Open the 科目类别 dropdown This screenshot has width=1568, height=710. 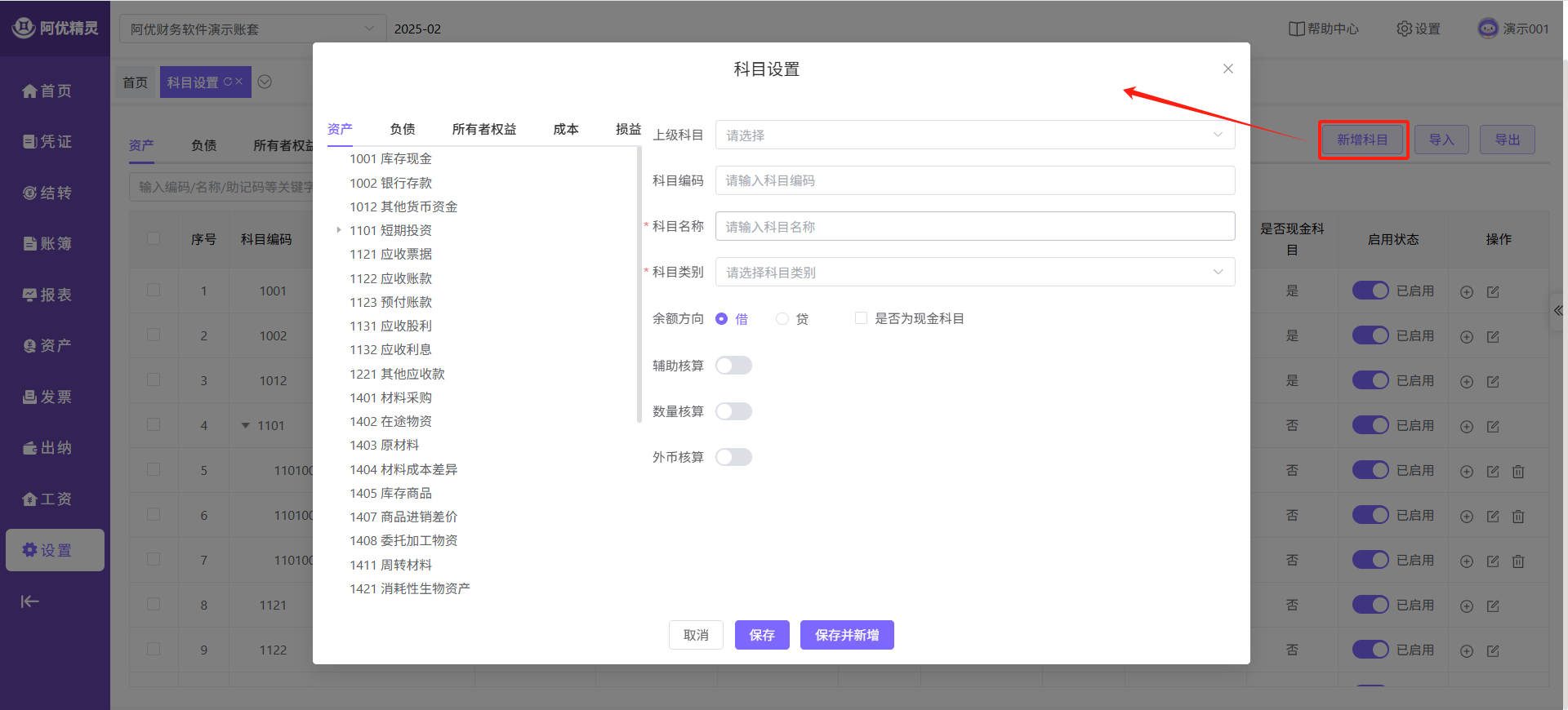click(974, 273)
